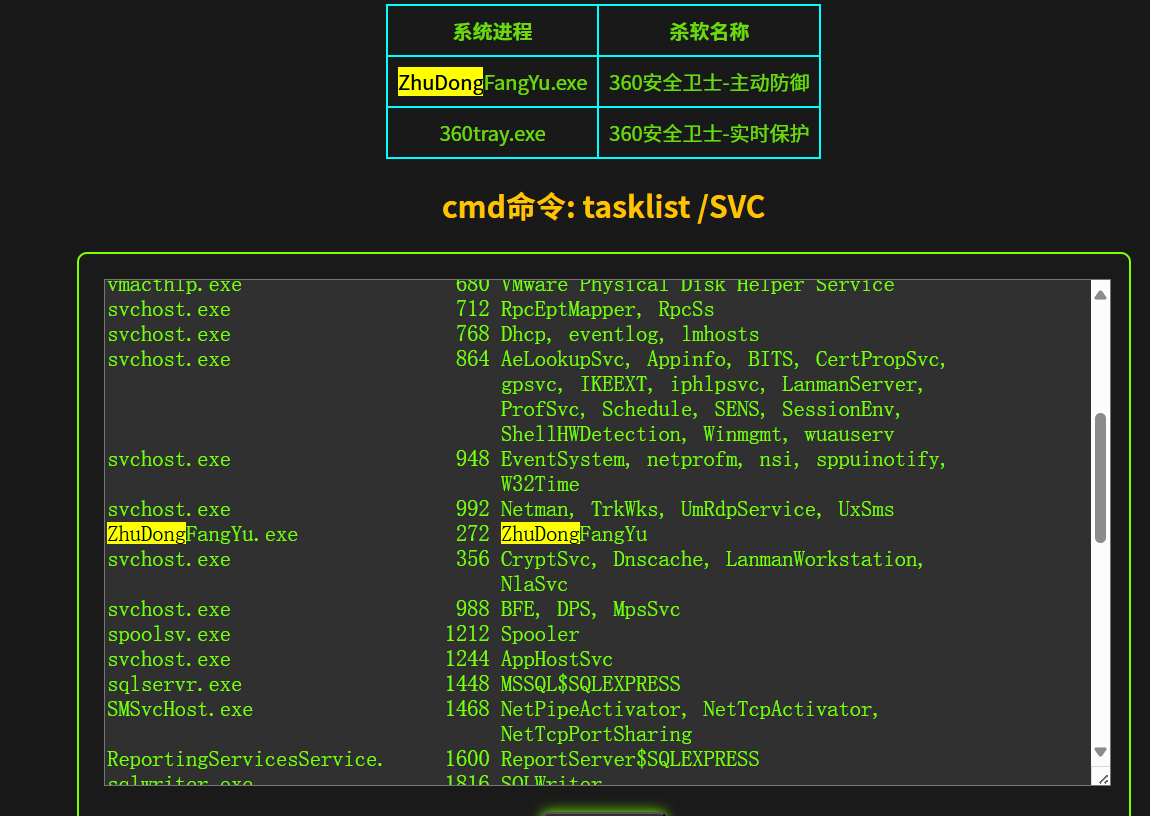Click the RpcEptMapper, RpcSs services text
The width and height of the screenshot is (1150, 816).
tap(607, 309)
